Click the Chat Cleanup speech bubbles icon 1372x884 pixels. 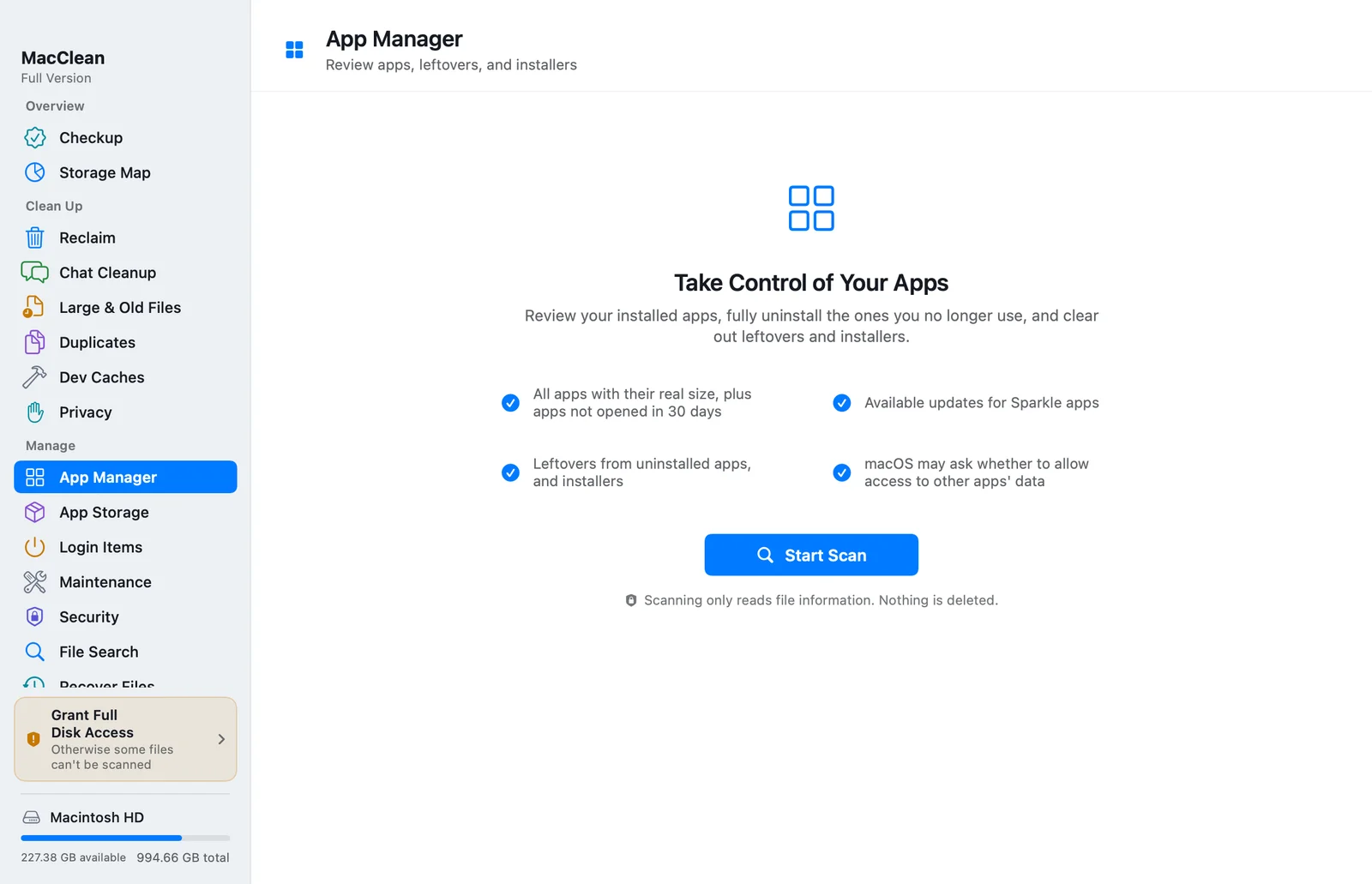[35, 273]
